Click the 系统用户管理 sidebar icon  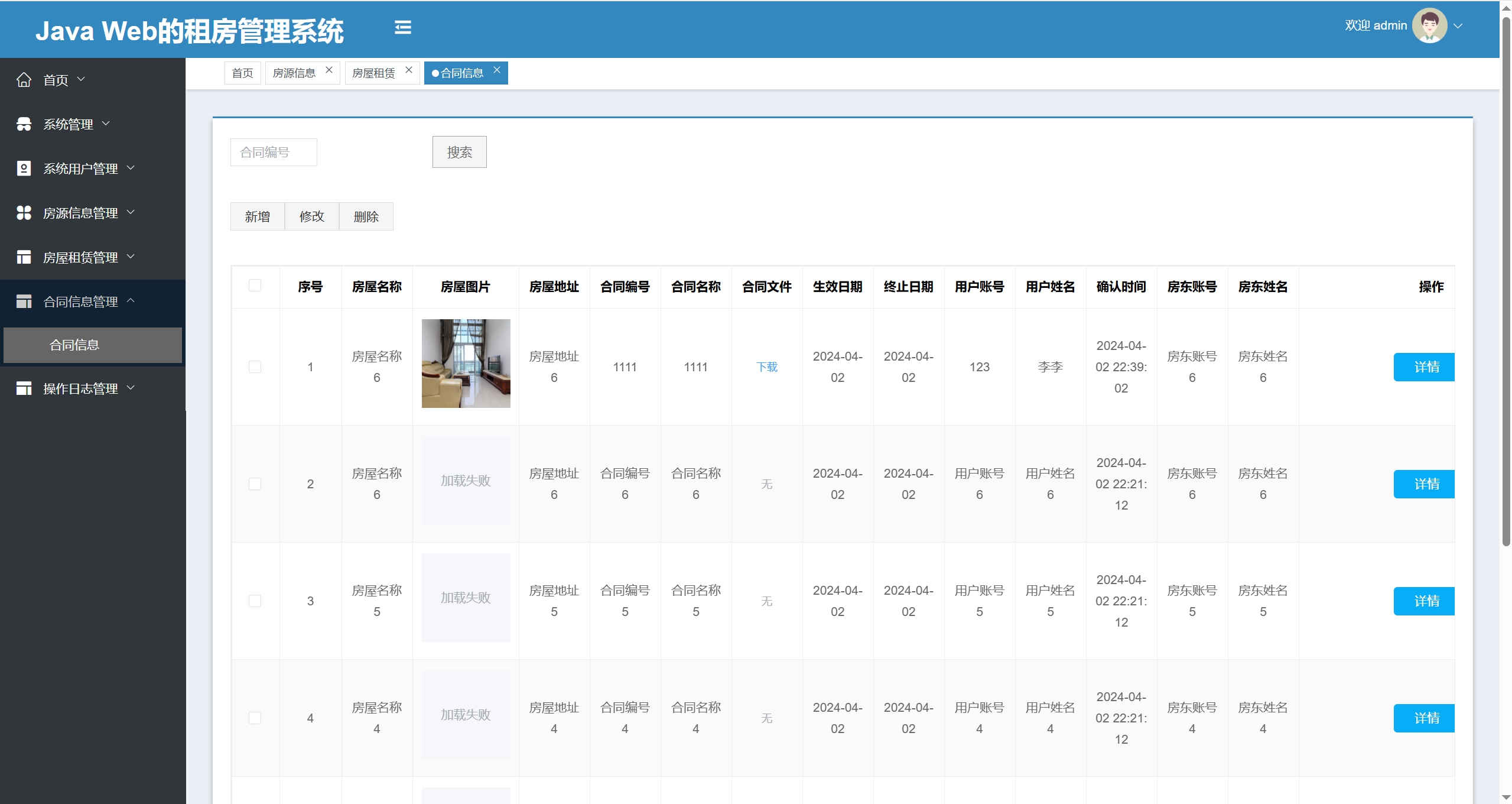[24, 168]
